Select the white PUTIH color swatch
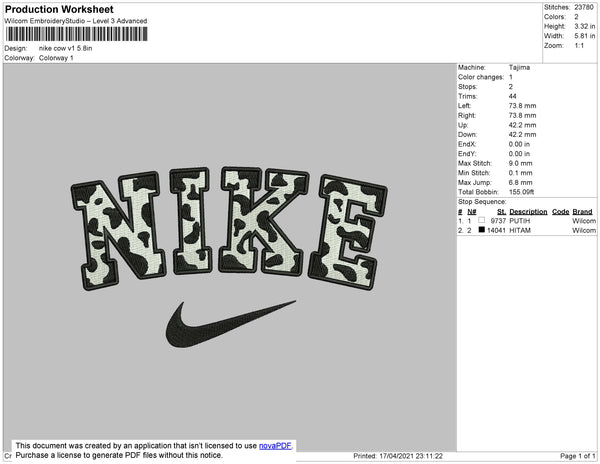Viewport: 600px width, 464px height. pyautogui.click(x=481, y=220)
